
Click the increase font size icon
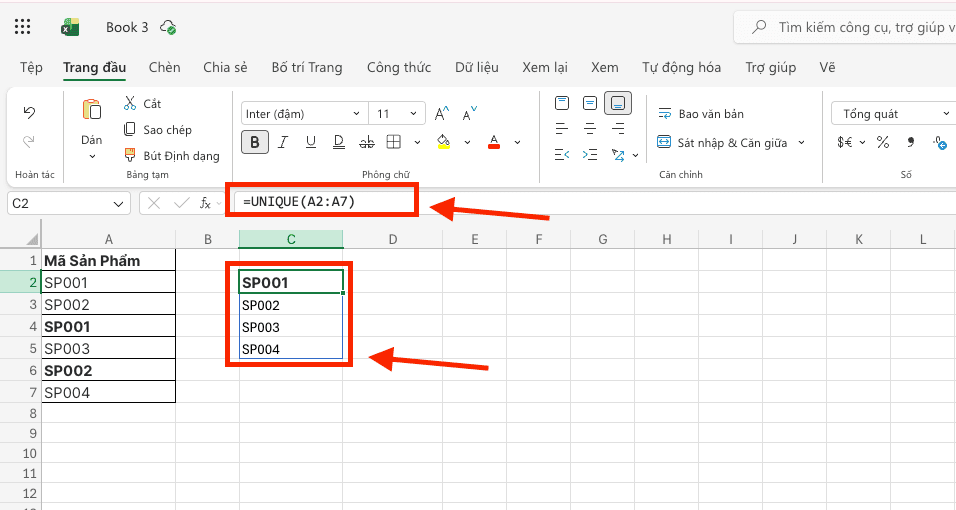(442, 114)
